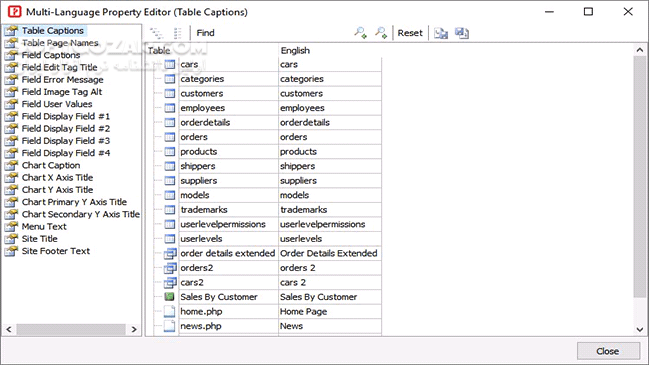Image resolution: width=649 pixels, height=365 pixels.
Task: Select Chart Primary Y Axis Title
Action: pos(74,202)
